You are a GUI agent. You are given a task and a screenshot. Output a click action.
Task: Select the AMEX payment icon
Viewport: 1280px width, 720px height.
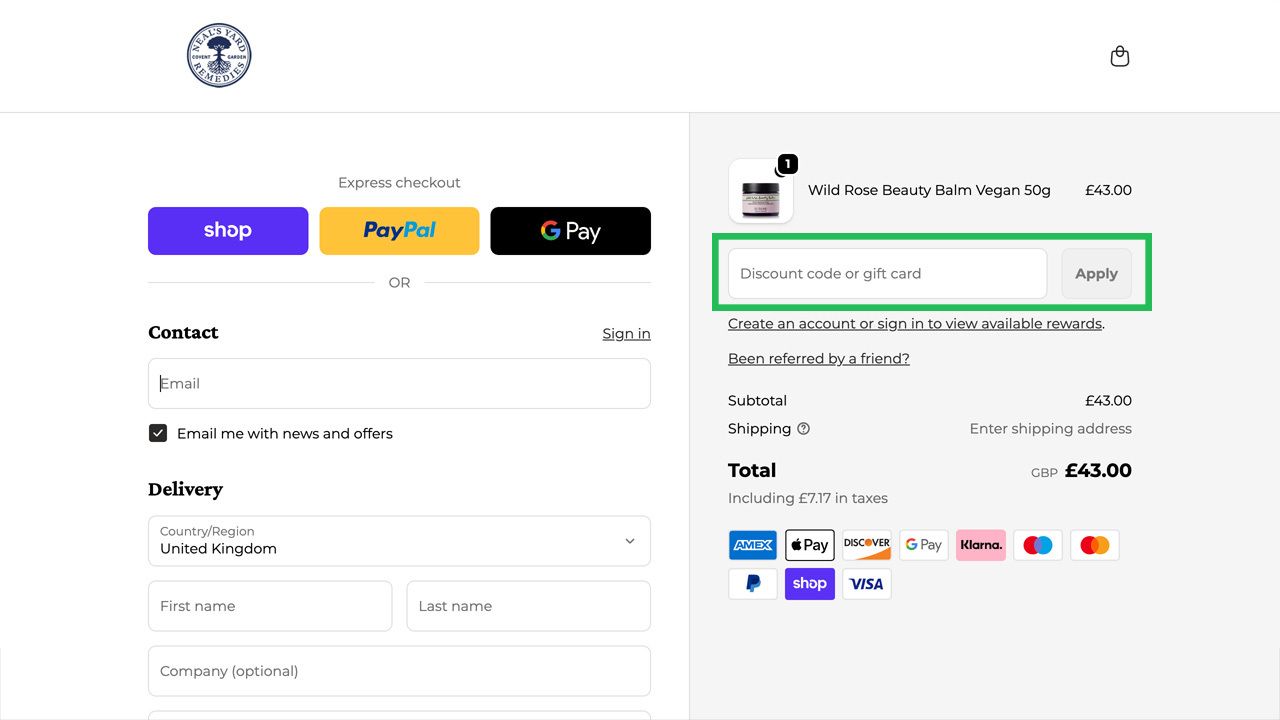pos(752,544)
